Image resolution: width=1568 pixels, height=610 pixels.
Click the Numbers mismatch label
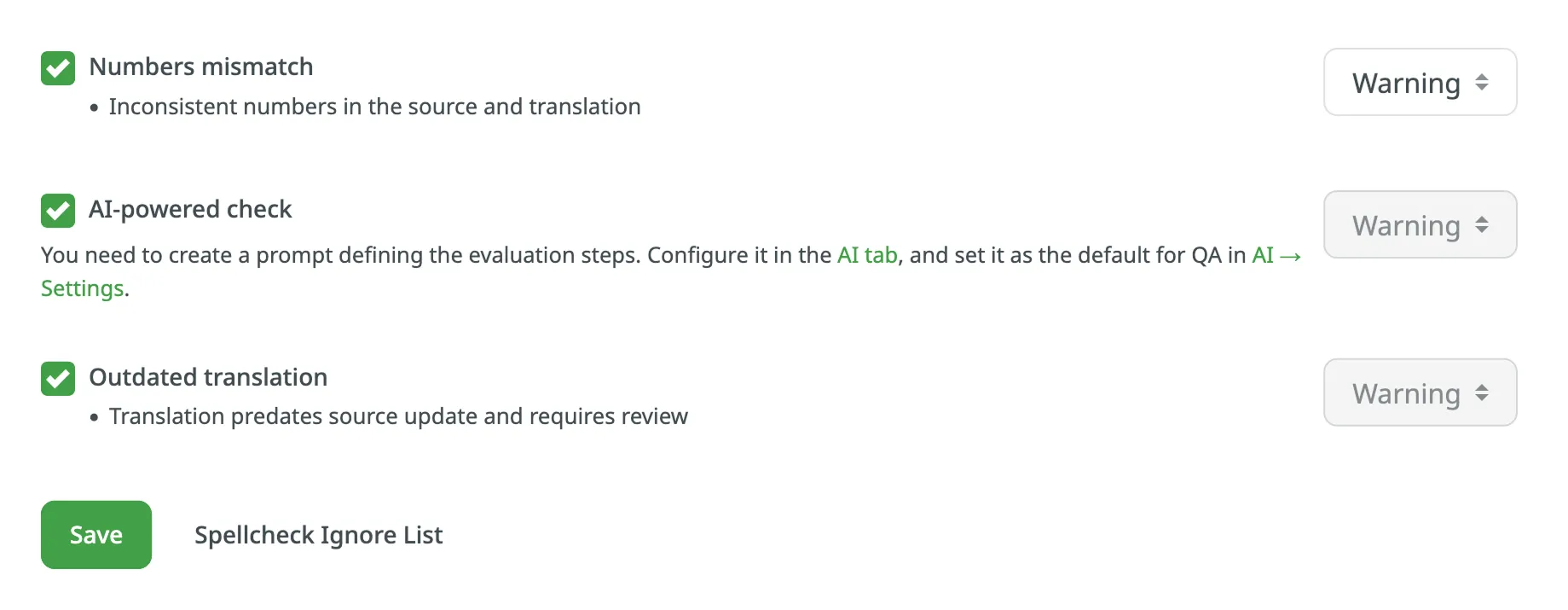point(201,67)
